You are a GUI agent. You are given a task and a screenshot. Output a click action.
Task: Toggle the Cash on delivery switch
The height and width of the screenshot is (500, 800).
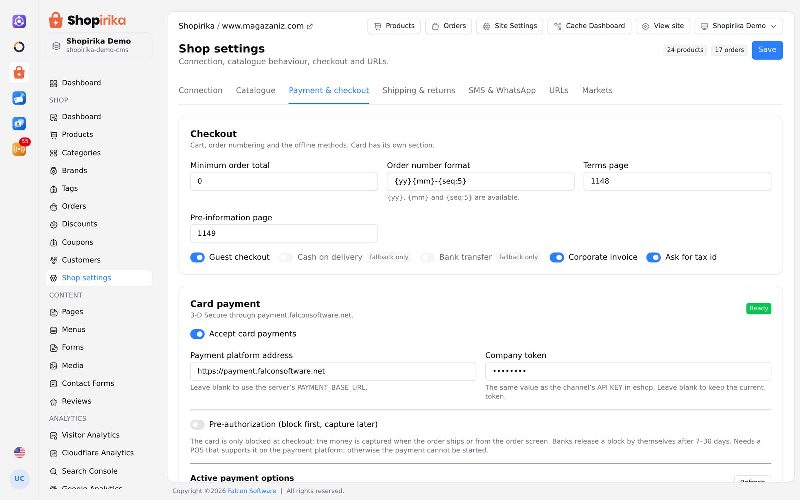pos(286,258)
